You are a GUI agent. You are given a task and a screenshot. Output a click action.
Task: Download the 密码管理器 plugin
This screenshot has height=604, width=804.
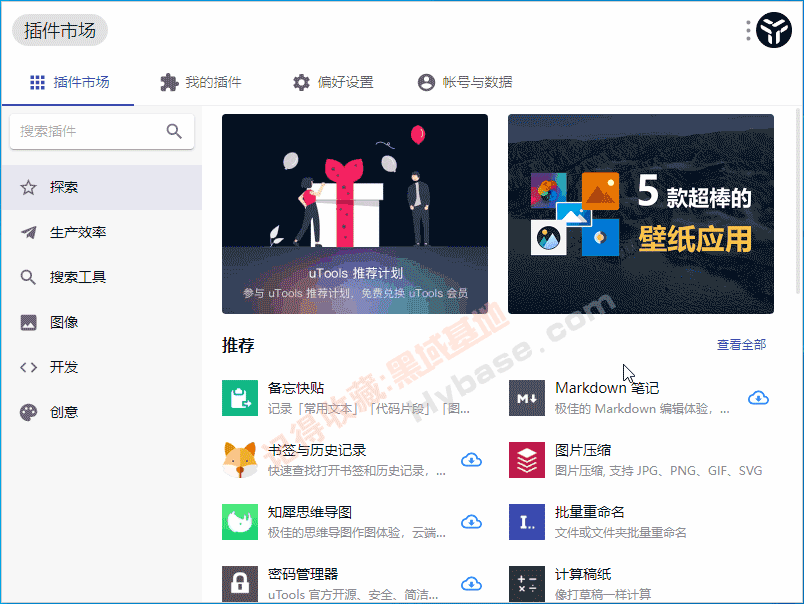[471, 584]
